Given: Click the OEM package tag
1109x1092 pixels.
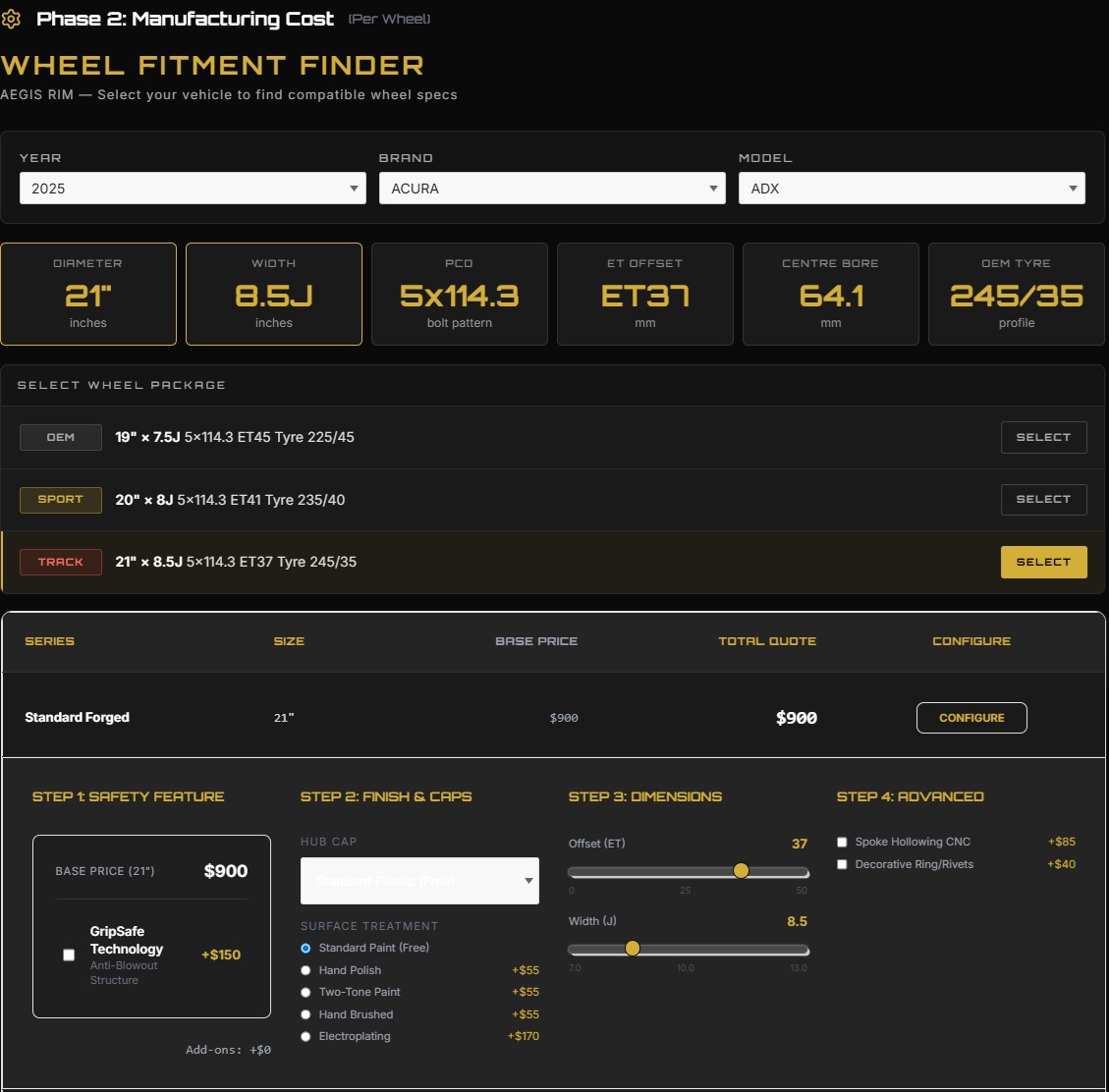Looking at the screenshot, I should pos(61,437).
